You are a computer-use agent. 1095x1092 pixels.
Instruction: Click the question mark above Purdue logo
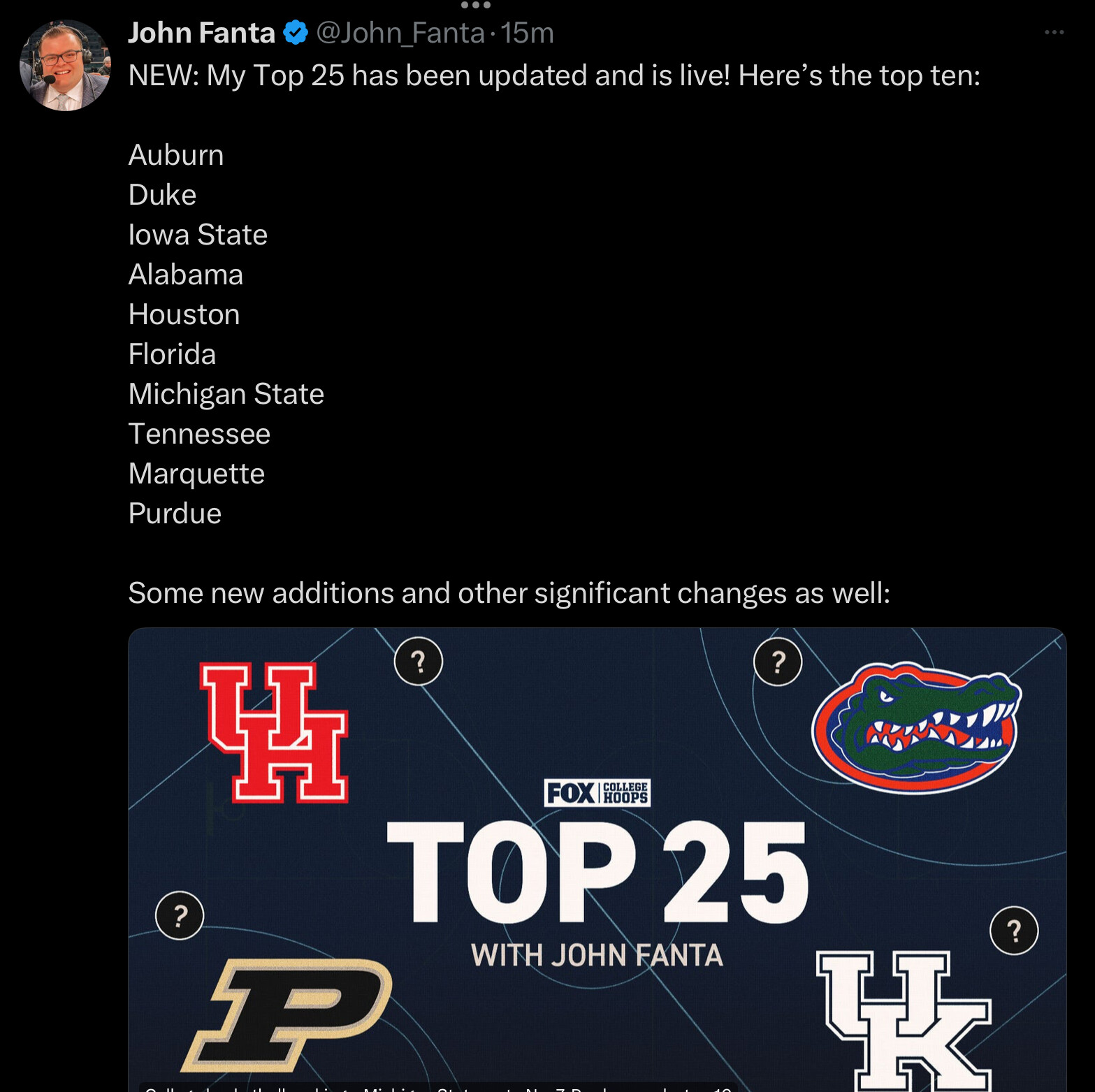click(x=180, y=915)
